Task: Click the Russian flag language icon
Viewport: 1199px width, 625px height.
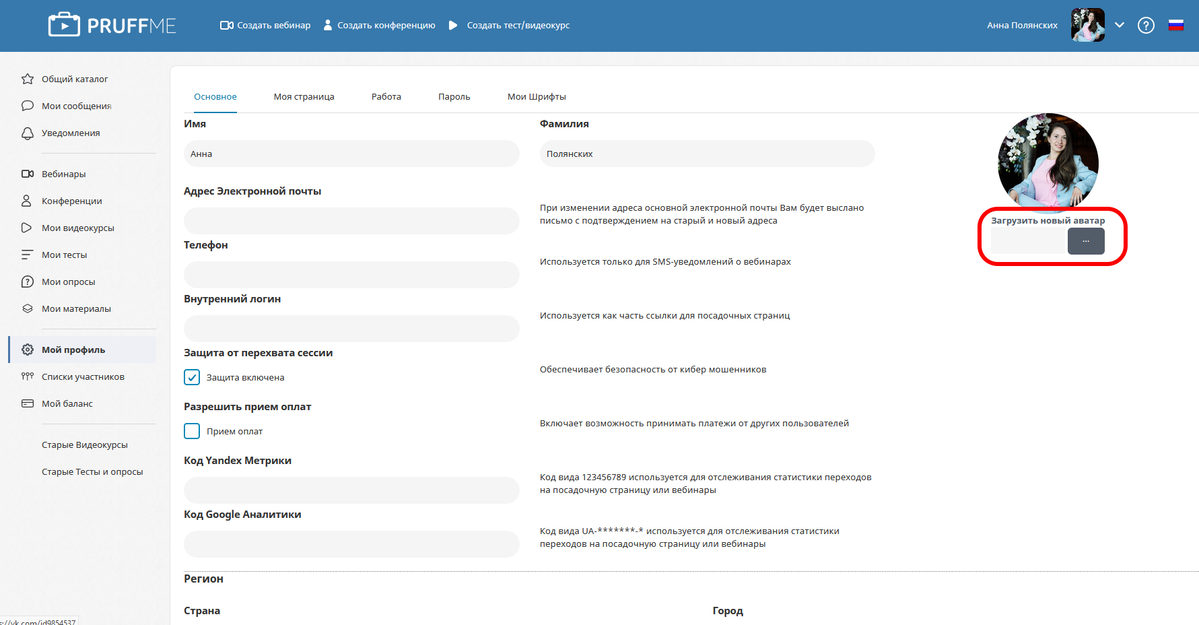Action: click(x=1176, y=25)
